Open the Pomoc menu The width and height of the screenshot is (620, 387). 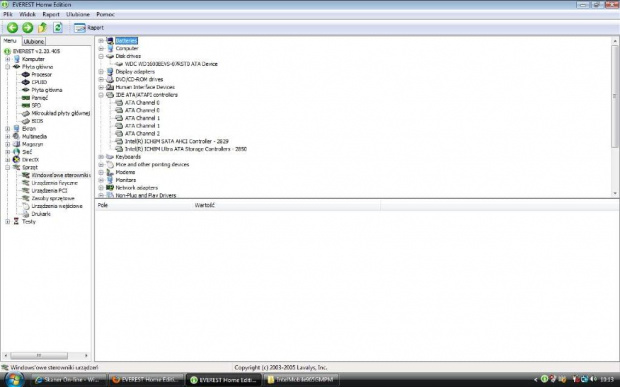pos(105,14)
